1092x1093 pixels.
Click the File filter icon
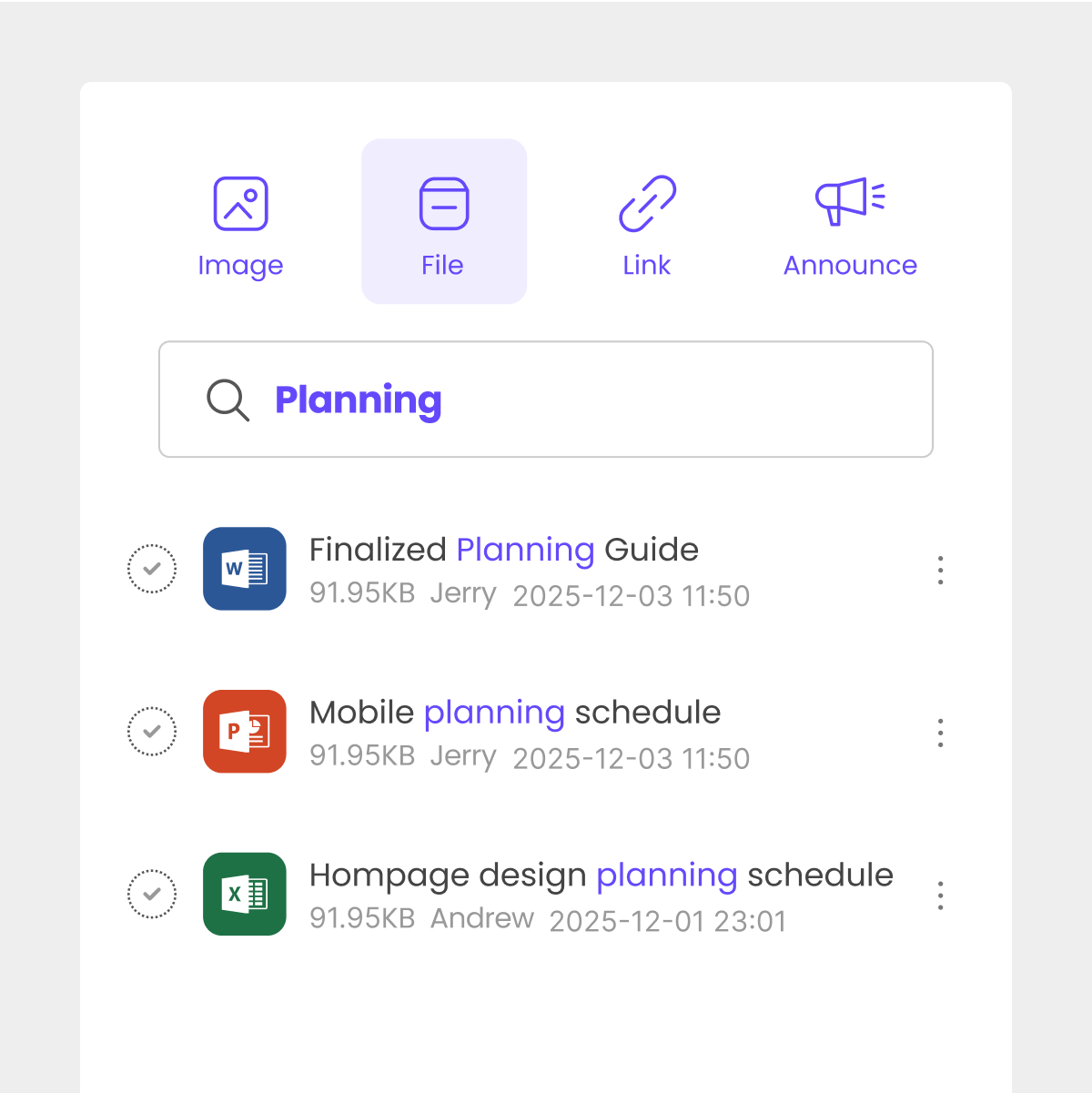pyautogui.click(x=443, y=202)
